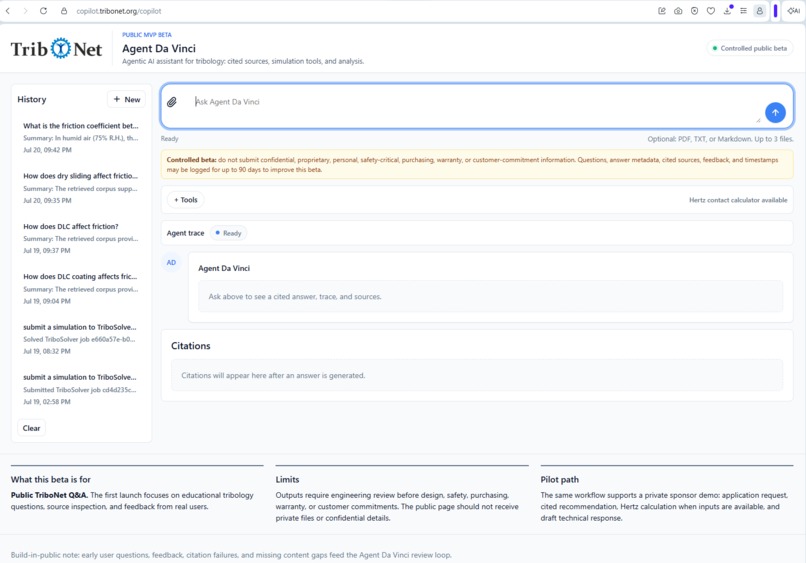Open the shield ad-blocker icon
Viewport: 806px width, 563px height.
pos(694,11)
